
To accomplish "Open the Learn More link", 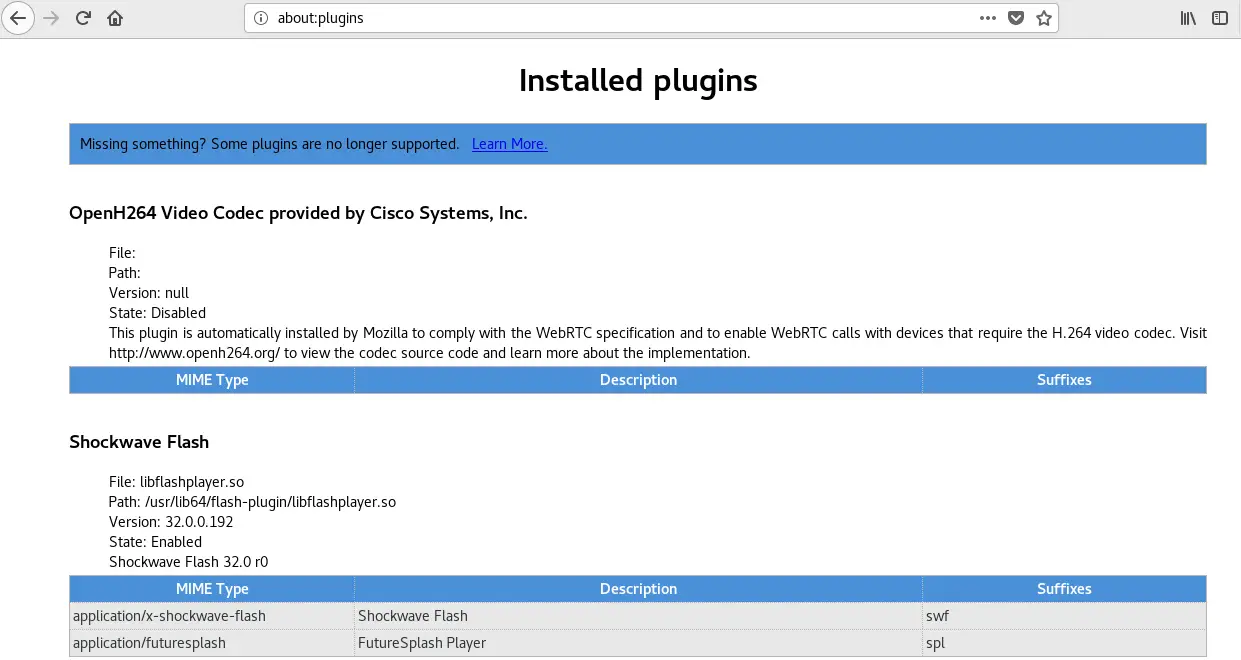I will pyautogui.click(x=509, y=144).
